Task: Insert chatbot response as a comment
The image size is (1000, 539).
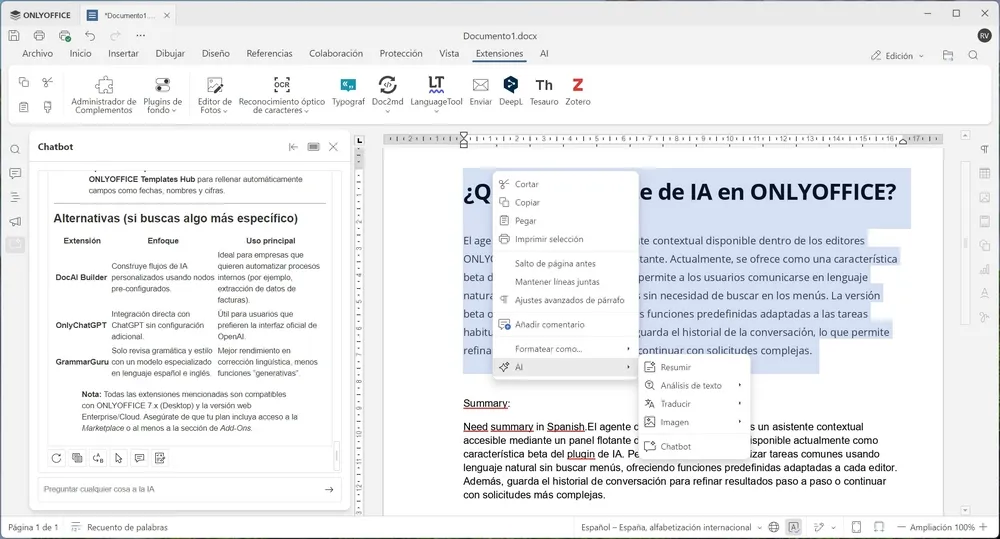Action: [139, 458]
